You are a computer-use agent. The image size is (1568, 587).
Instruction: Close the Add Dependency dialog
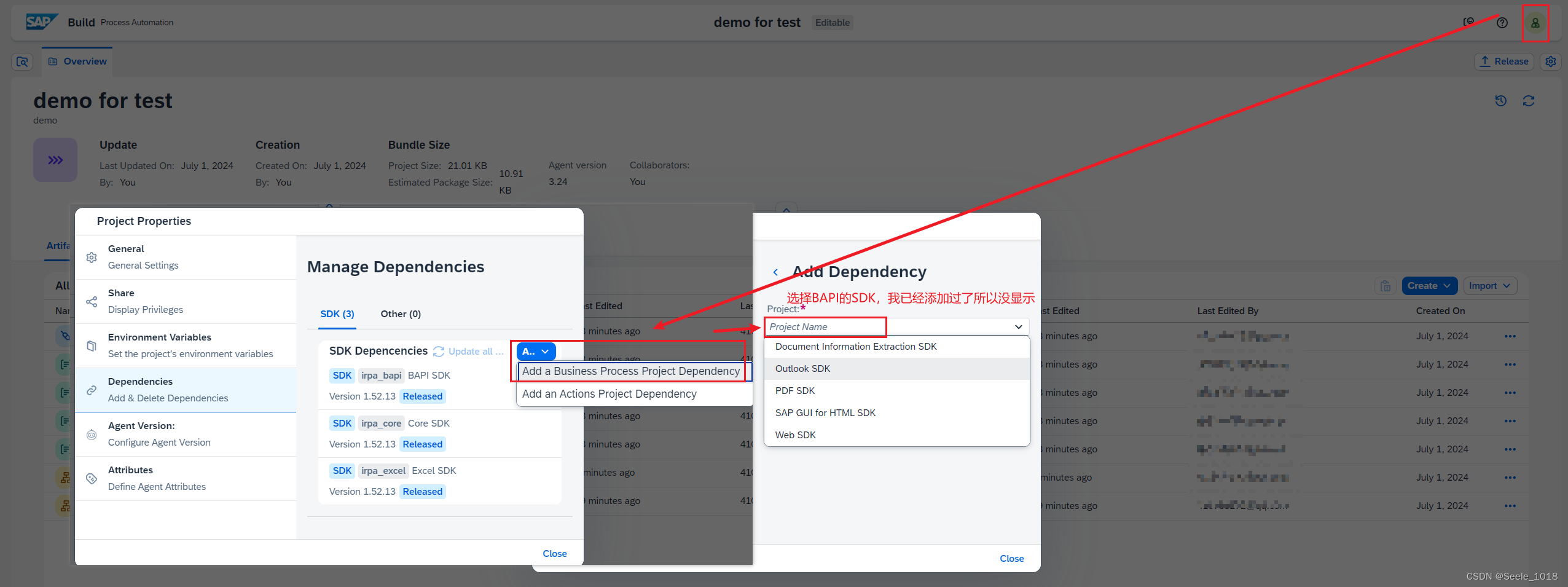pyautogui.click(x=1012, y=559)
